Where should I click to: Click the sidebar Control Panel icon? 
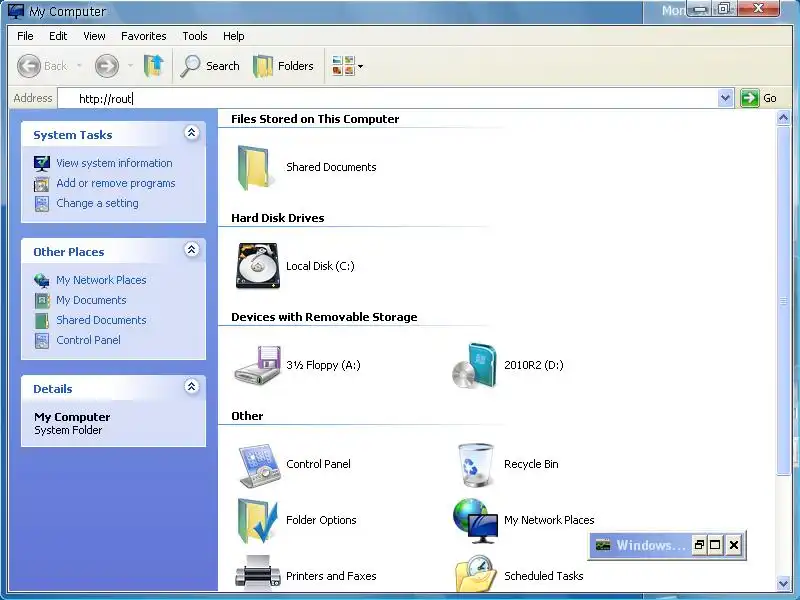[x=42, y=340]
